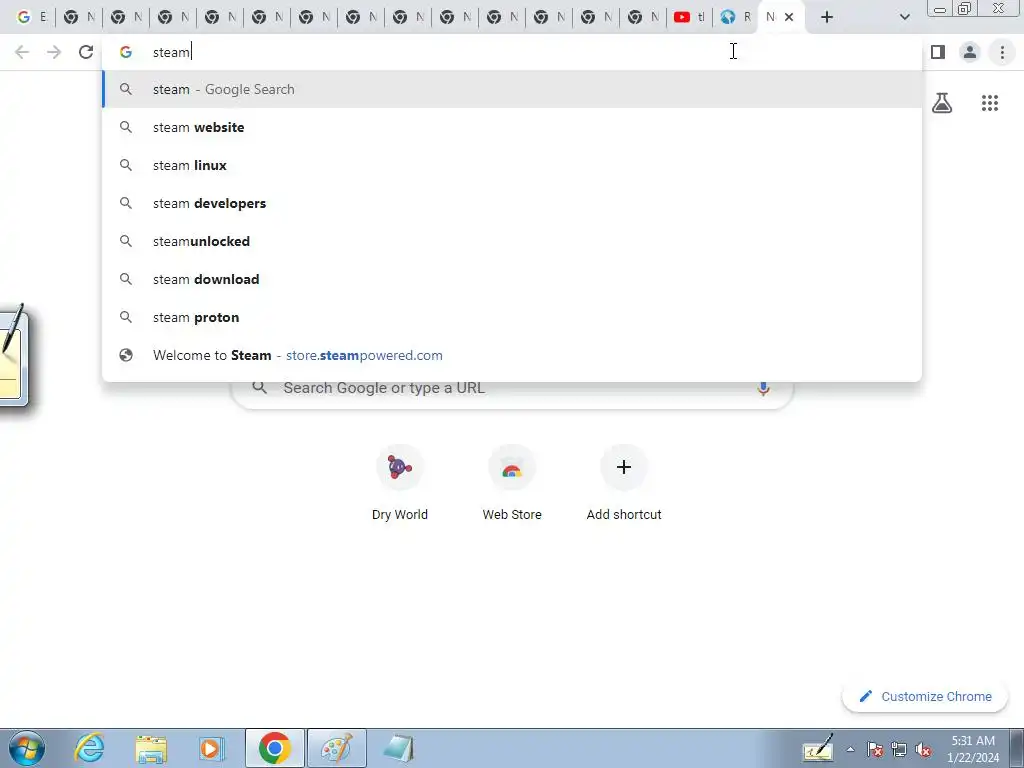Screen dimensions: 1024x768
Task: Open the store.steampowered.com suggestion
Action: (x=512, y=355)
